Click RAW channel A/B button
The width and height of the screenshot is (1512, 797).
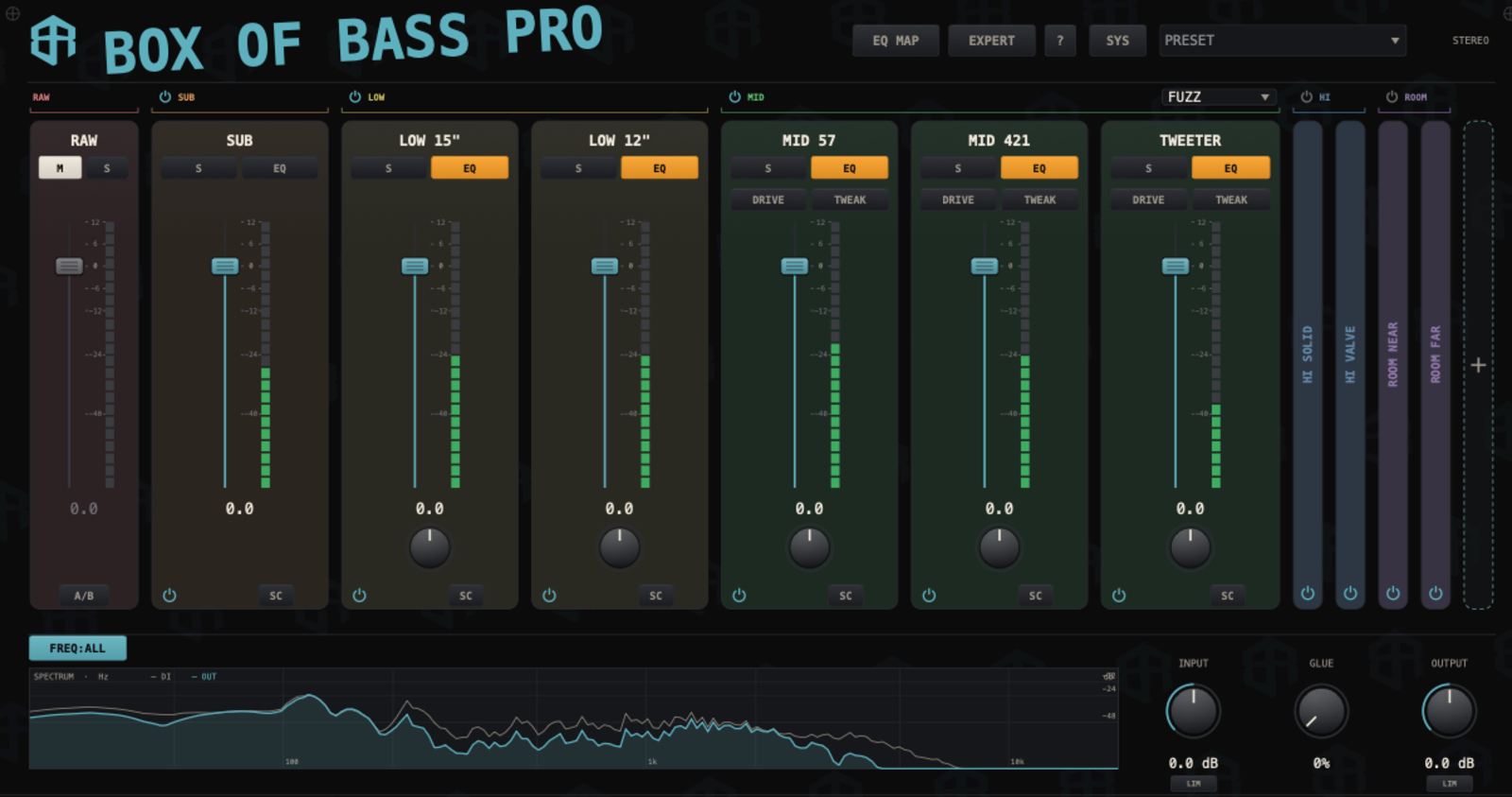click(x=84, y=596)
